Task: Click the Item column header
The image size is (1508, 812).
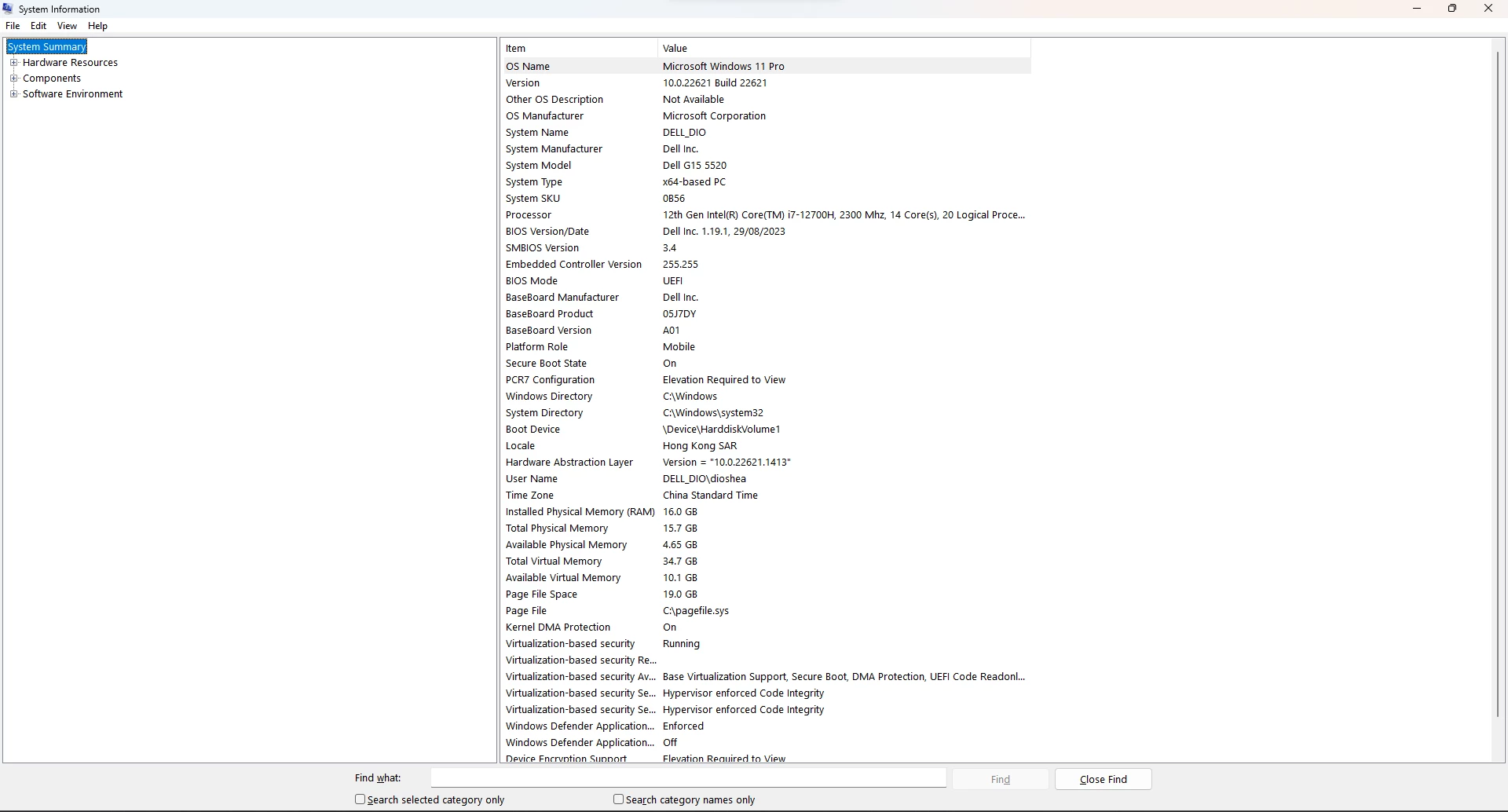Action: coord(579,49)
